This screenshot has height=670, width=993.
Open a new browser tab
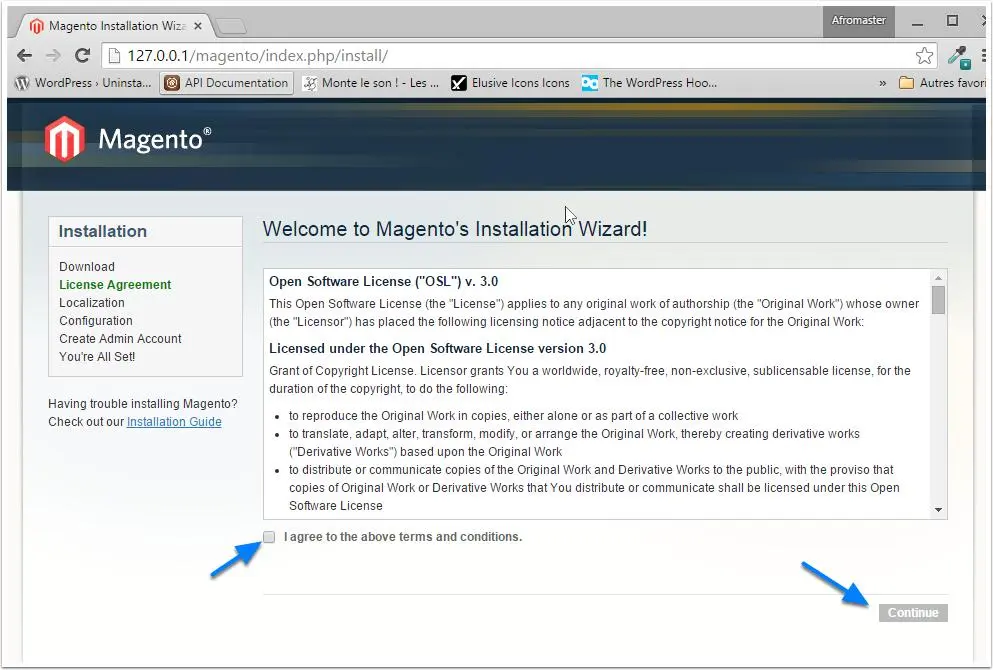(x=231, y=26)
